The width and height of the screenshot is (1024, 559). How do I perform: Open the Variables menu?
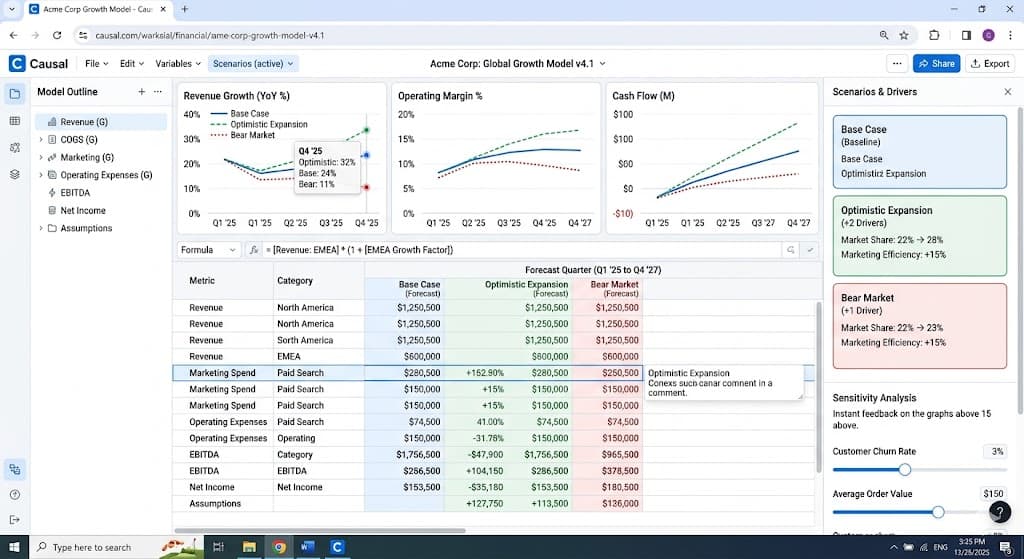tap(178, 63)
